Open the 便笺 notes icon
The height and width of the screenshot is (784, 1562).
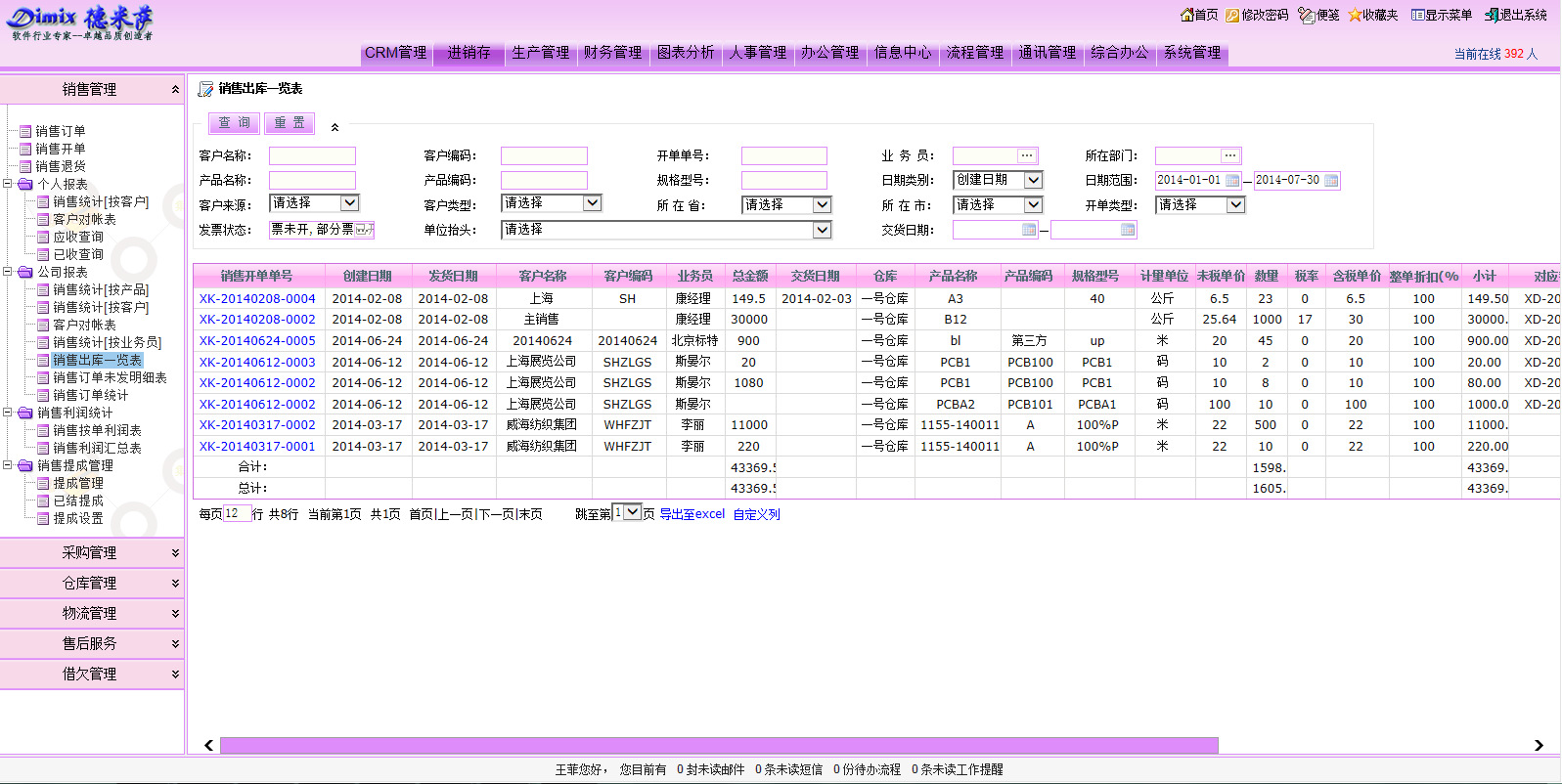click(1306, 15)
